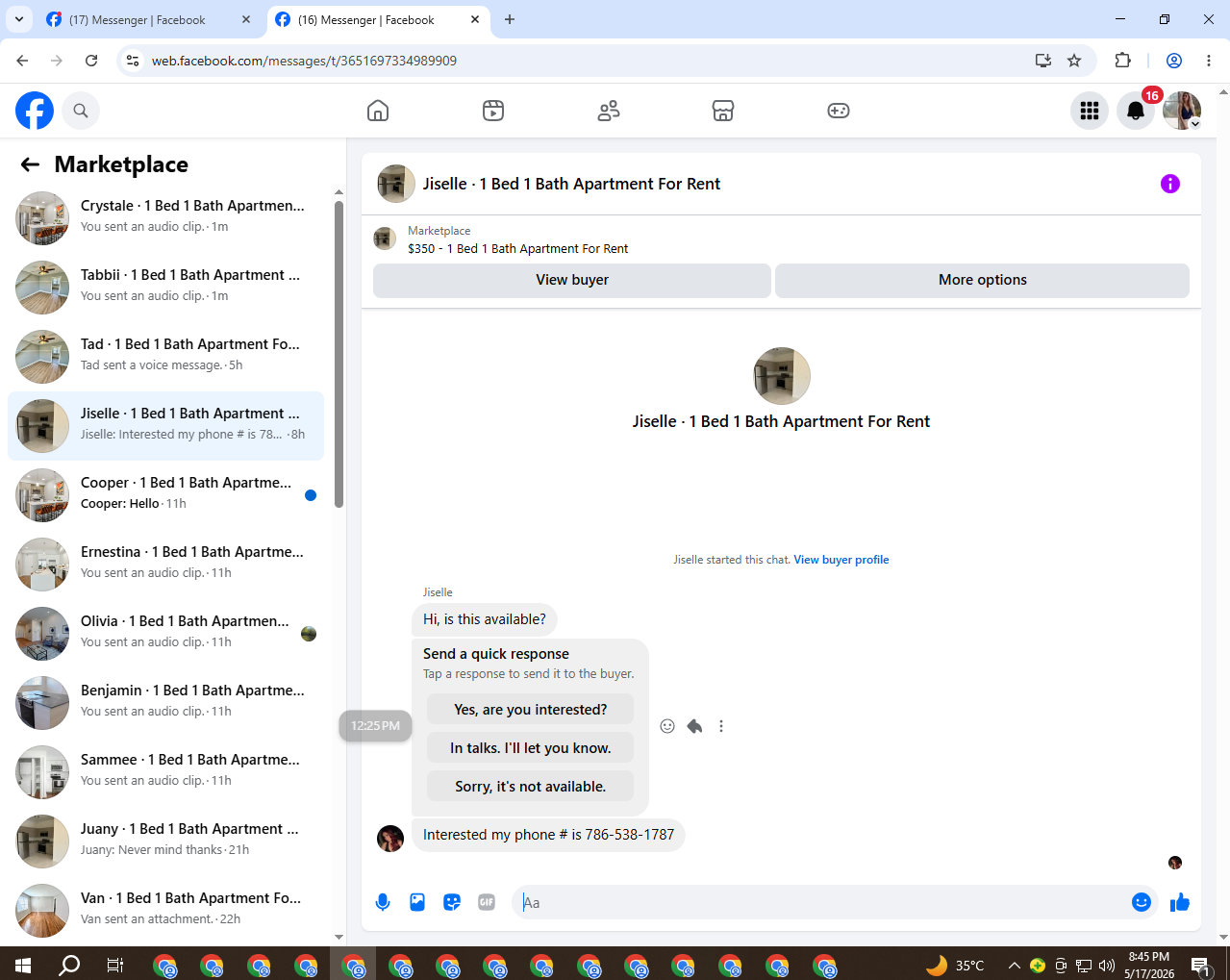Open the Van sent an attachment conversation

(x=166, y=911)
